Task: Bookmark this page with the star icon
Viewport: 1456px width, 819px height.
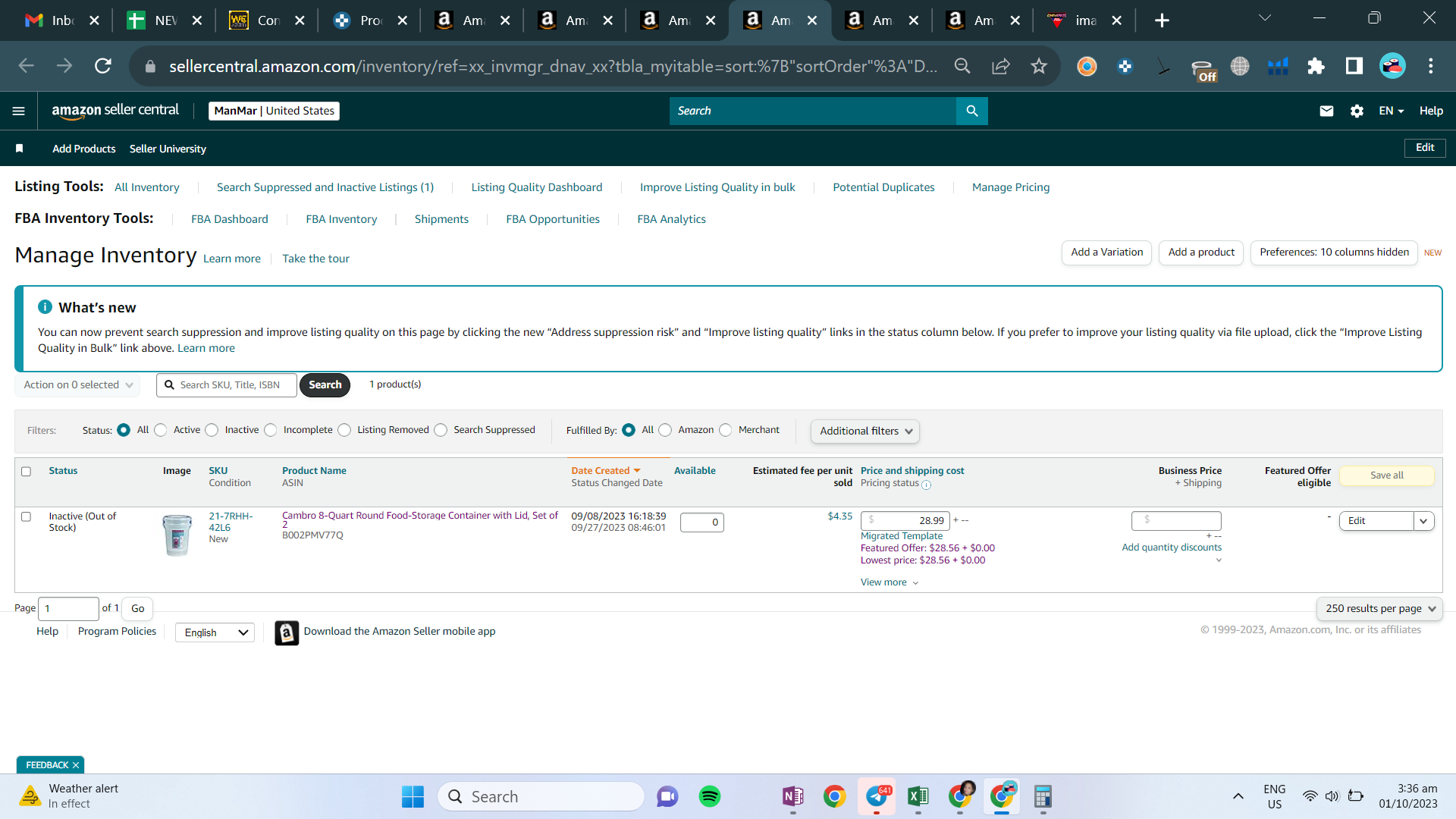Action: [1039, 66]
